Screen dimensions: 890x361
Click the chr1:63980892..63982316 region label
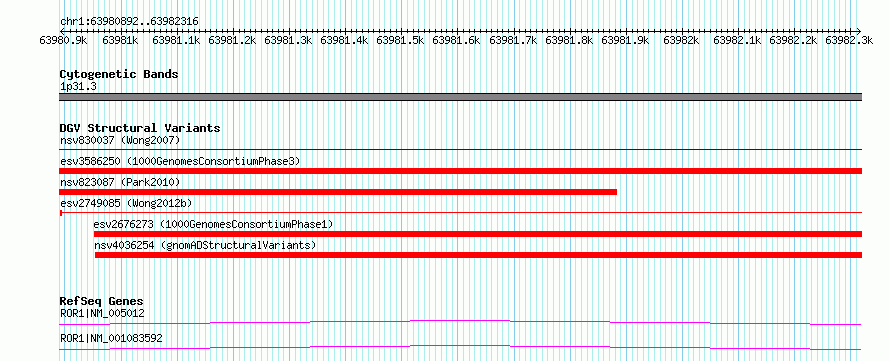click(129, 22)
